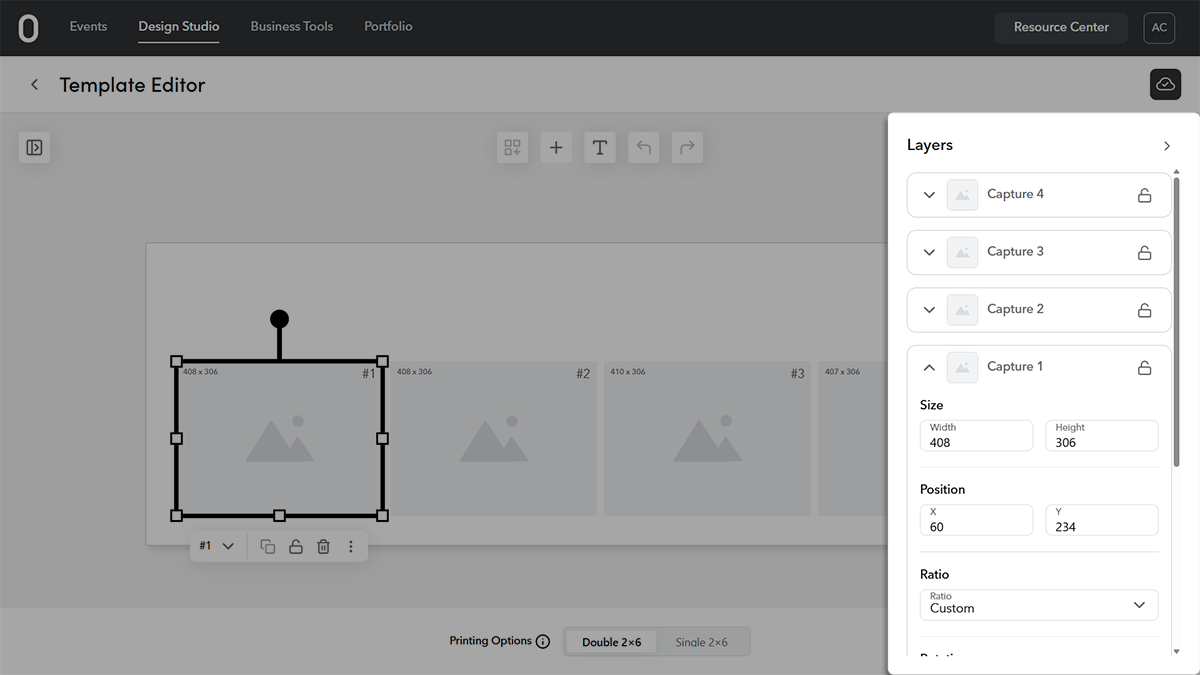Expand the Capture 2 layer chevron
The image size is (1200, 675).
[929, 310]
